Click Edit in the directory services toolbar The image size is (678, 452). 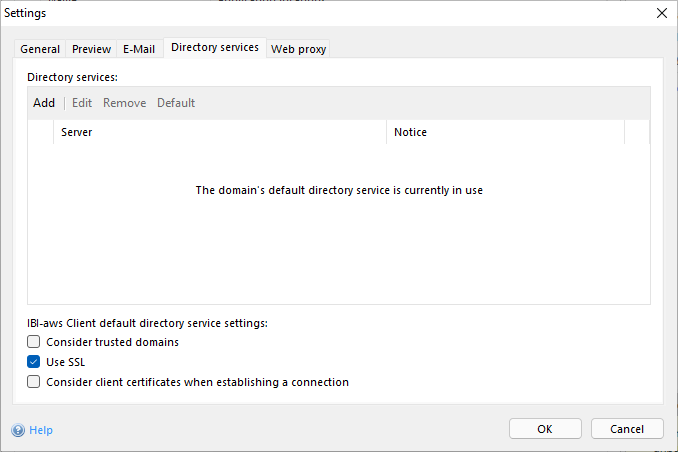click(82, 103)
